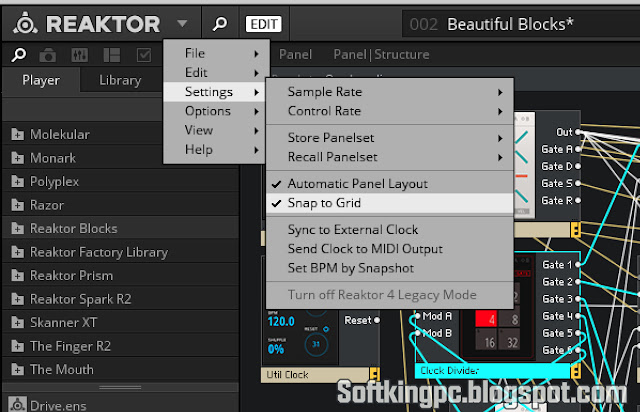640x412 pixels.
Task: Open the Reaktor Factory Library folder
Action: [x=120, y=252]
